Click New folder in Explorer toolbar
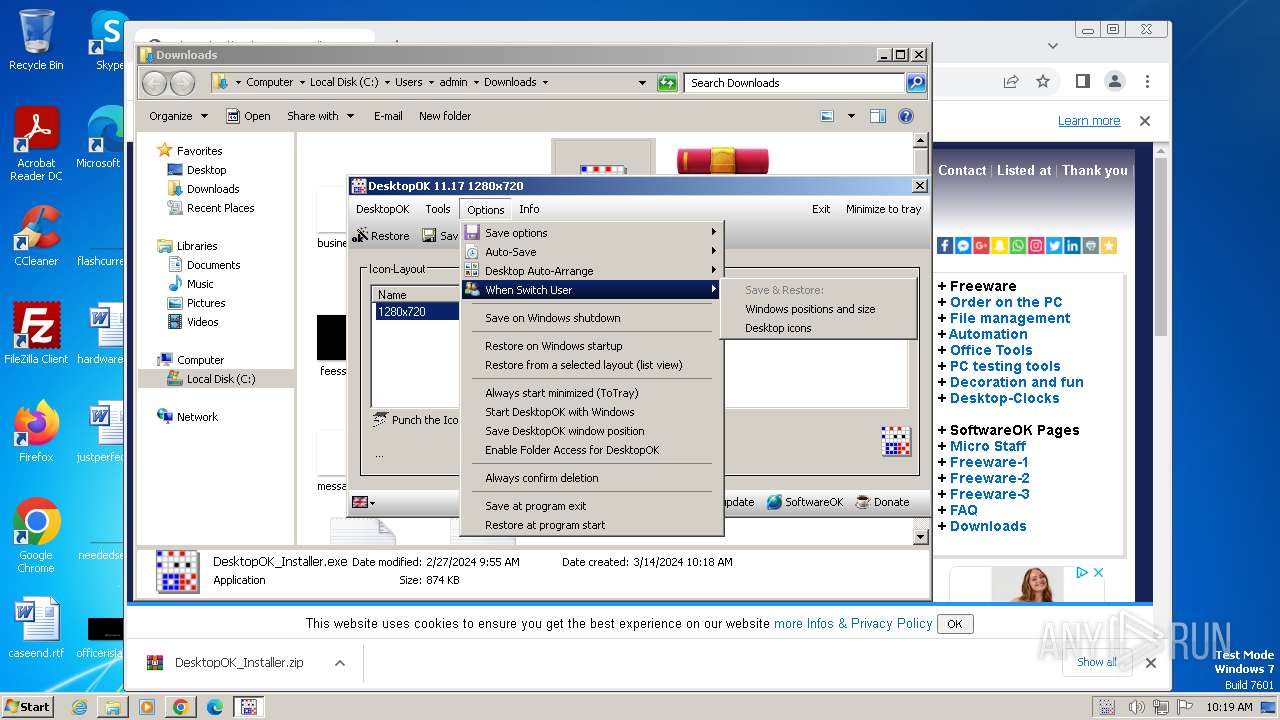The image size is (1280, 720). pos(445,116)
